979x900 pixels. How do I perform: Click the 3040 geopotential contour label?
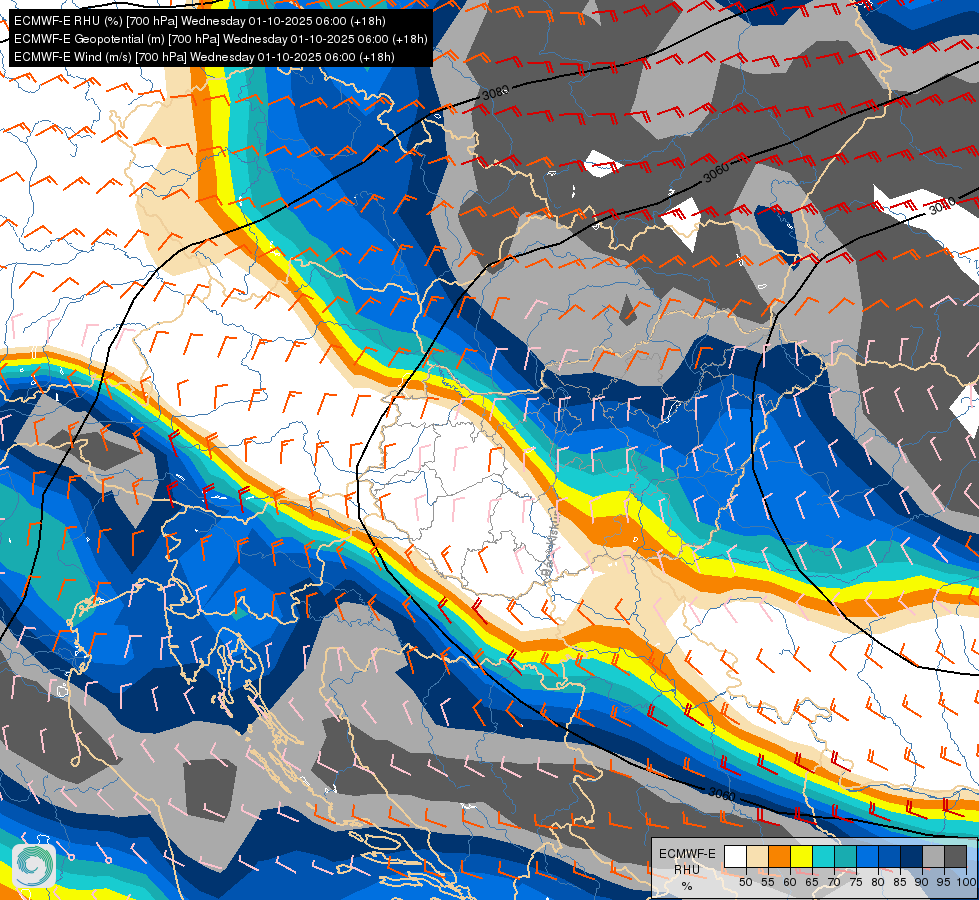tap(942, 205)
